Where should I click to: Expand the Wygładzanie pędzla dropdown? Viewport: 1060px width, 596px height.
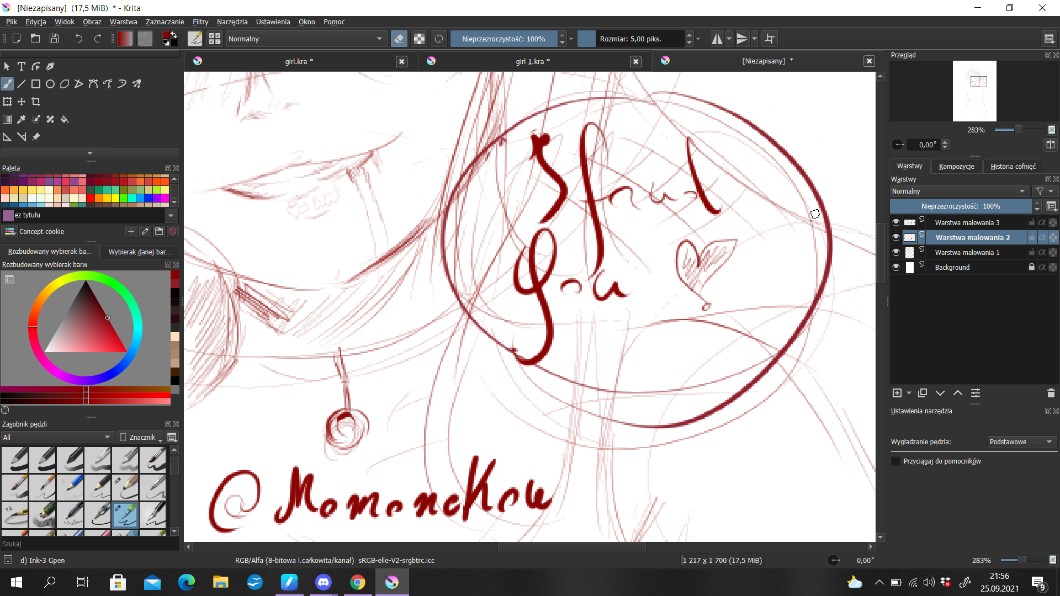pos(1021,441)
